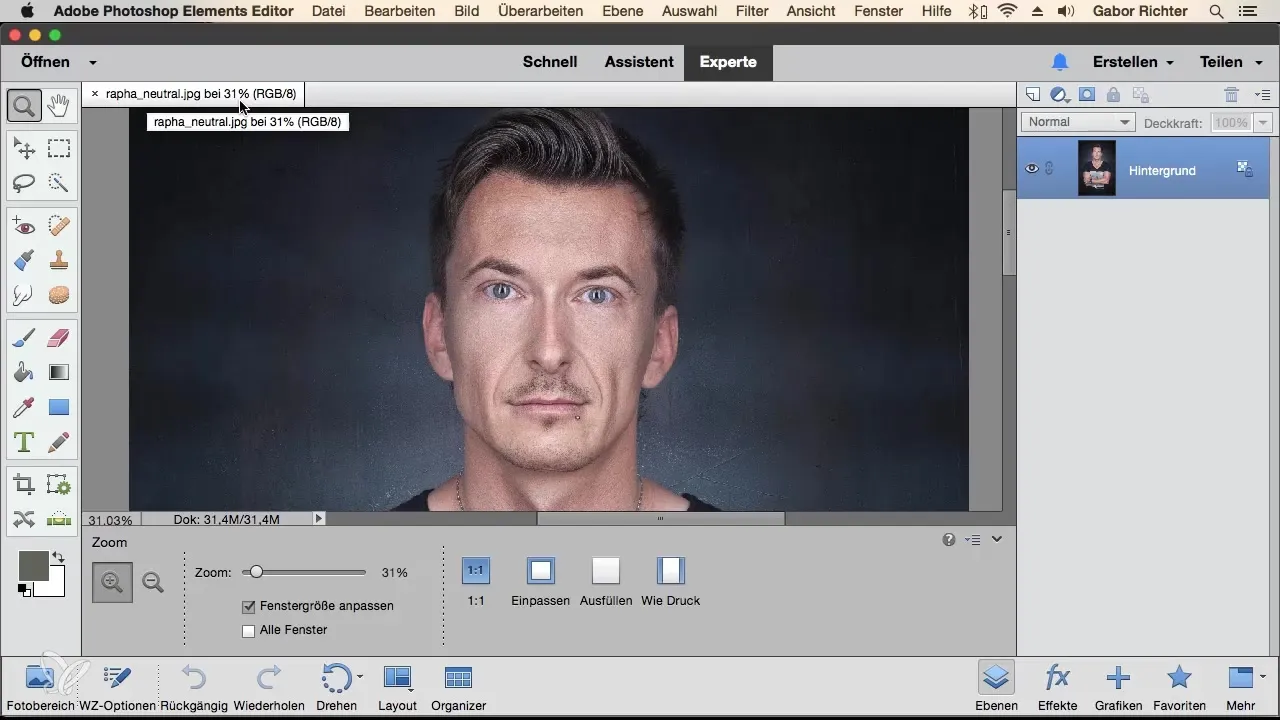Click the Zoom percentage slider handle
Viewport: 1280px width, 720px height.
(256, 572)
